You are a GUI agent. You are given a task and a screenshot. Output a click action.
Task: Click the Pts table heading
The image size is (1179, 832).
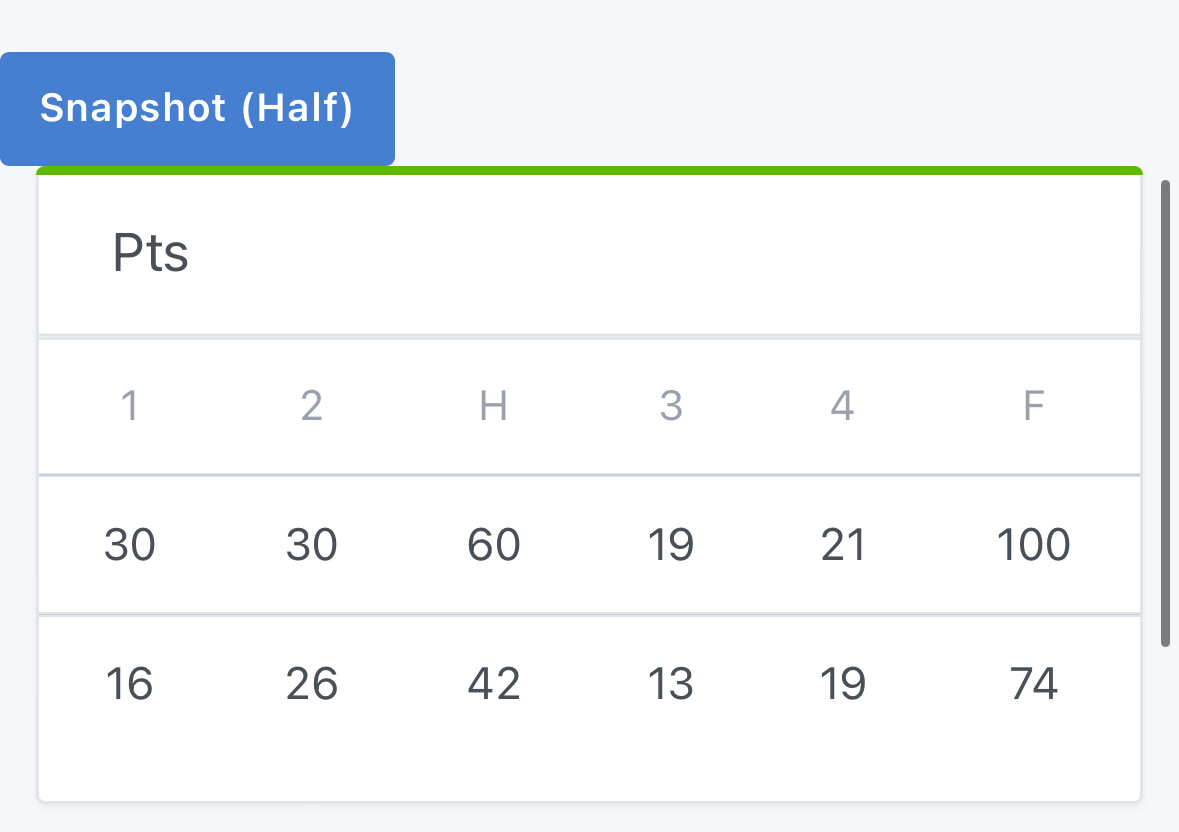(150, 254)
